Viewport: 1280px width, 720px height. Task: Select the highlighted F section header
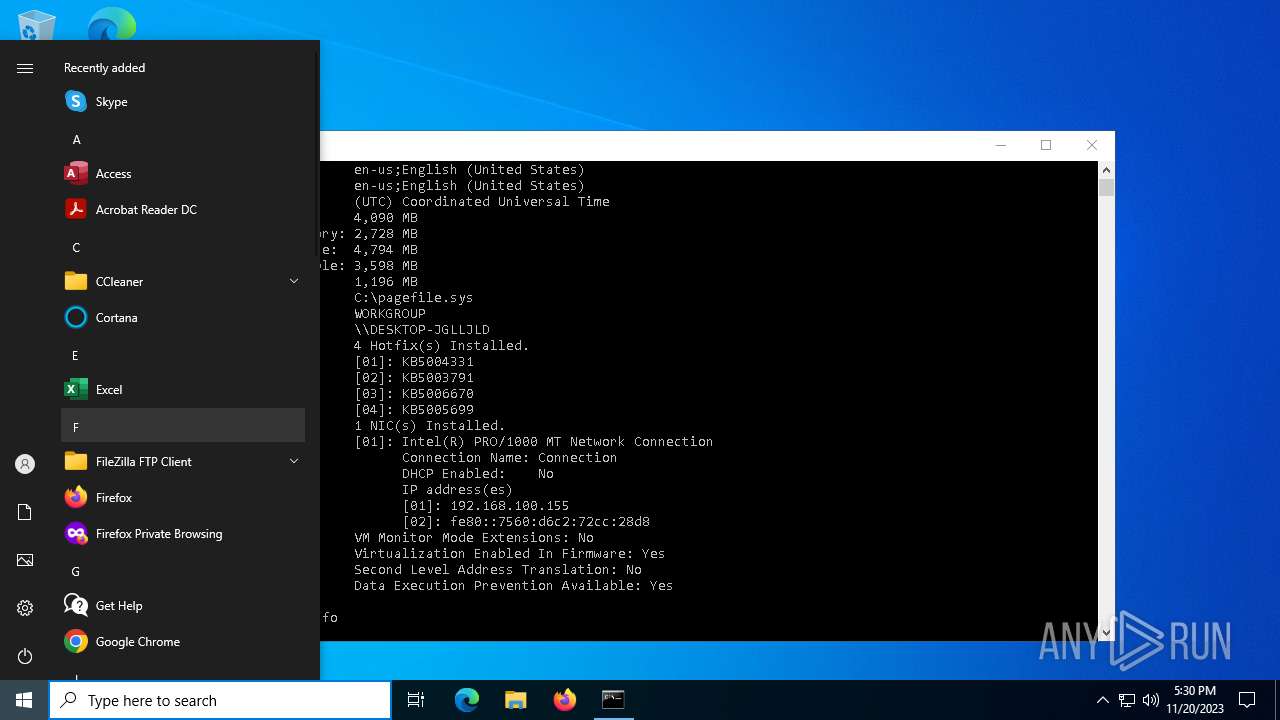(x=183, y=425)
